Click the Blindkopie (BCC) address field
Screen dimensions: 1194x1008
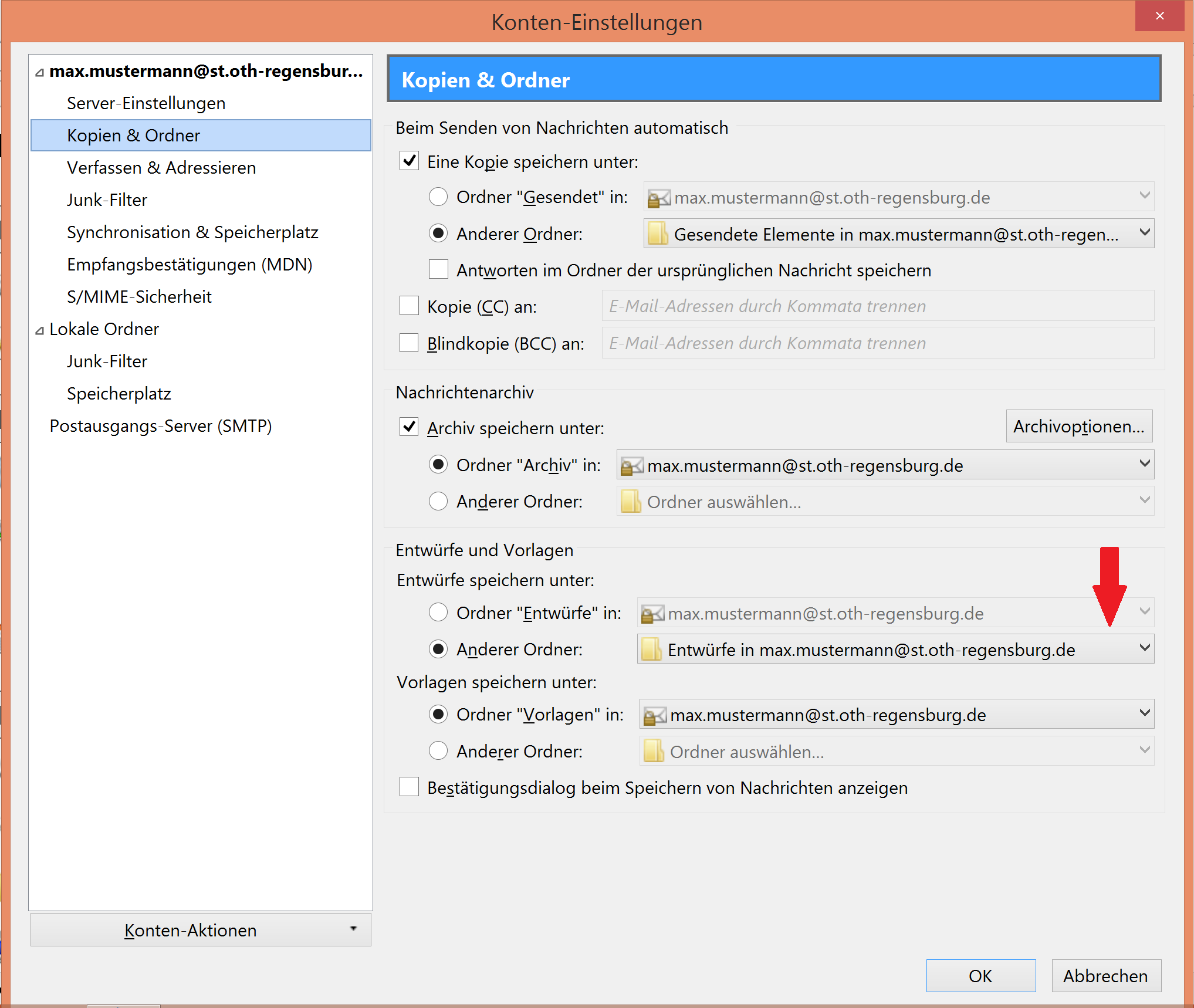pyautogui.click(x=877, y=343)
